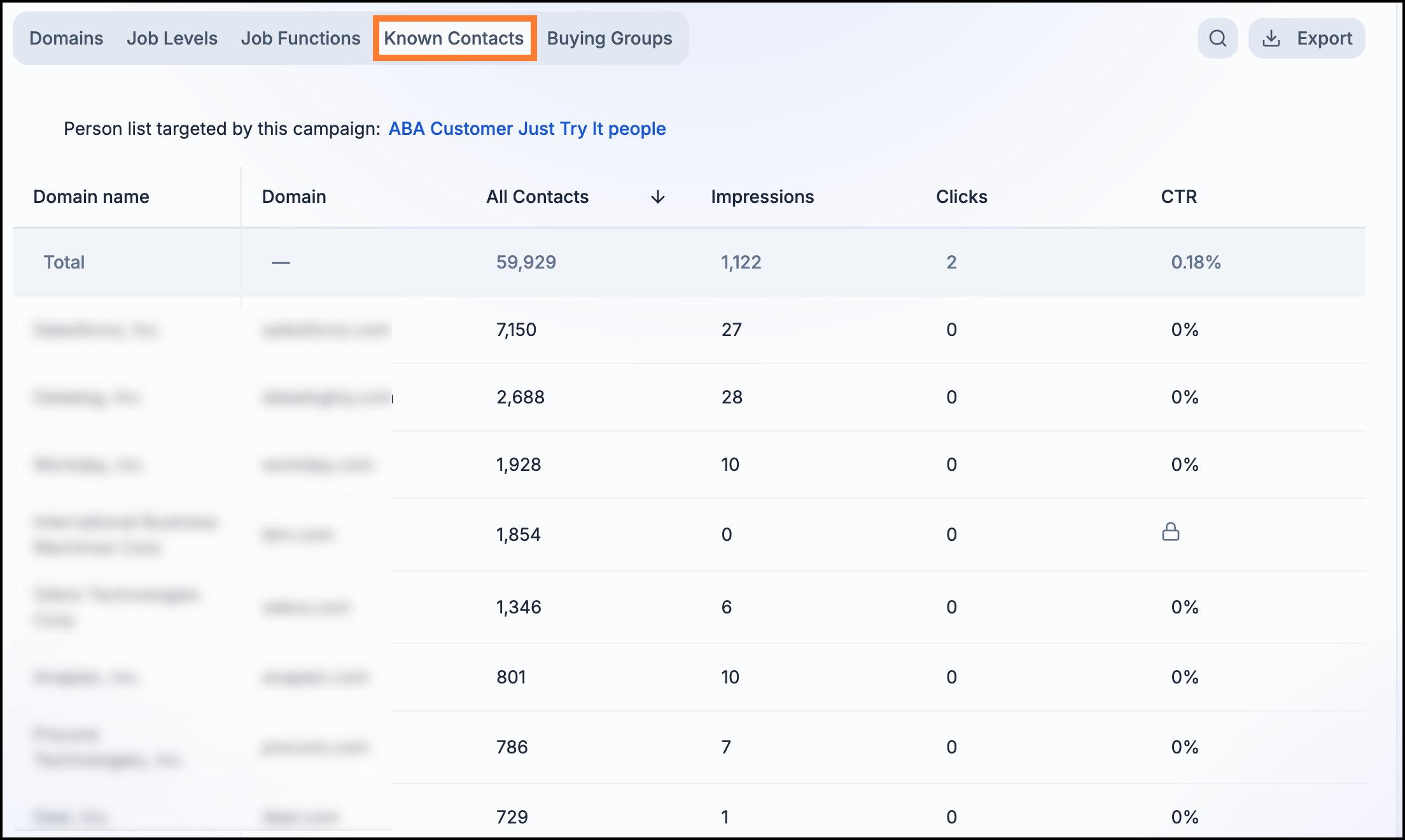Go to the Buying Groups tab
The image size is (1405, 840).
click(x=610, y=38)
